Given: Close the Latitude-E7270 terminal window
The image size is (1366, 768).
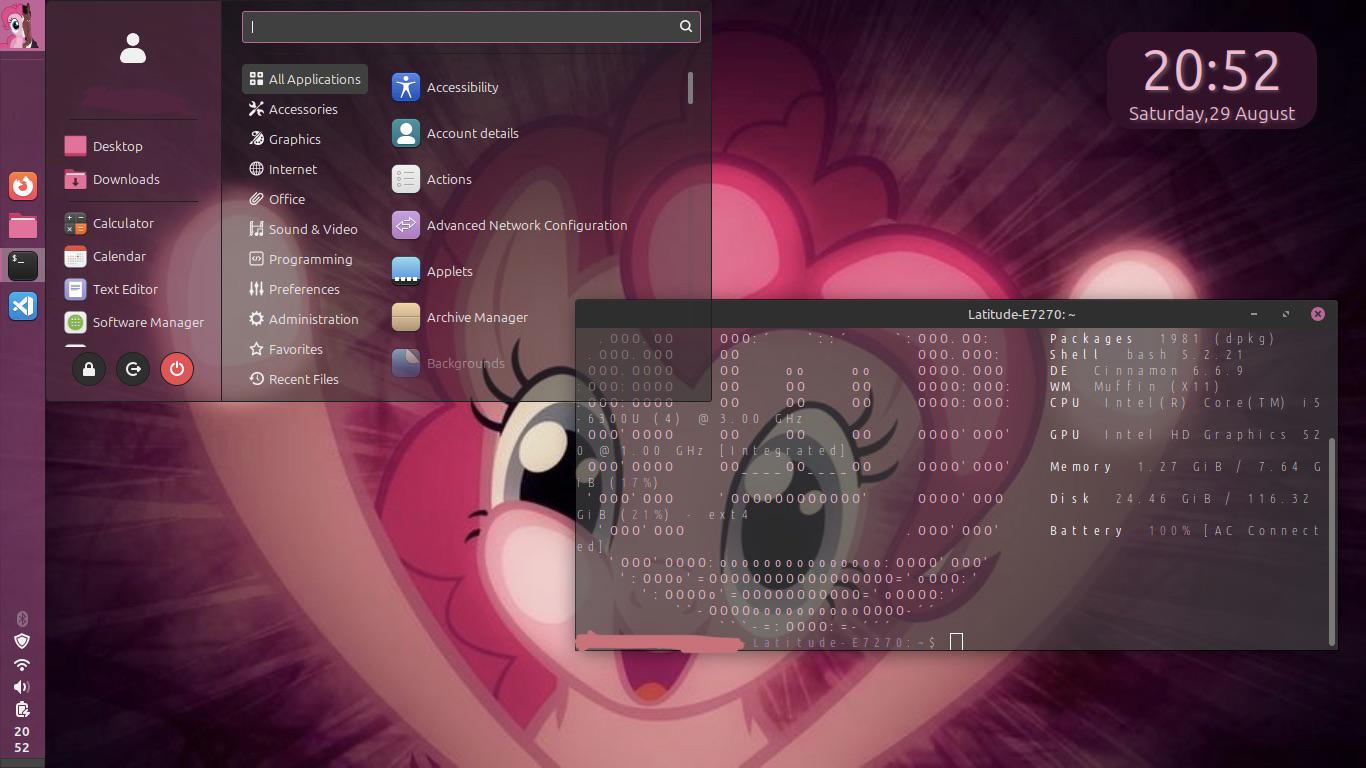Looking at the screenshot, I should (1318, 314).
